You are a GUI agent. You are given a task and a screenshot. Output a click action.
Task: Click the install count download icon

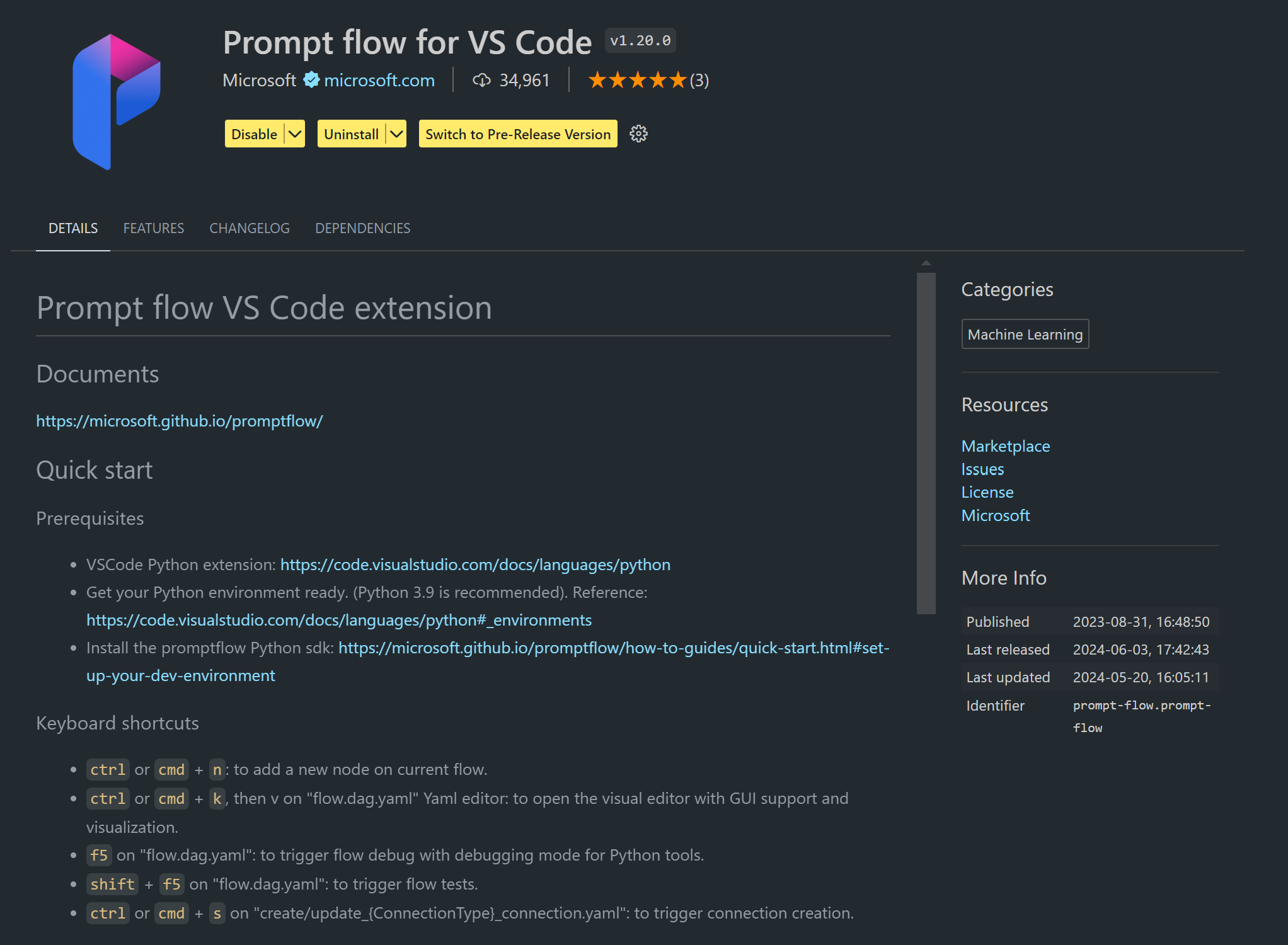pyautogui.click(x=481, y=80)
